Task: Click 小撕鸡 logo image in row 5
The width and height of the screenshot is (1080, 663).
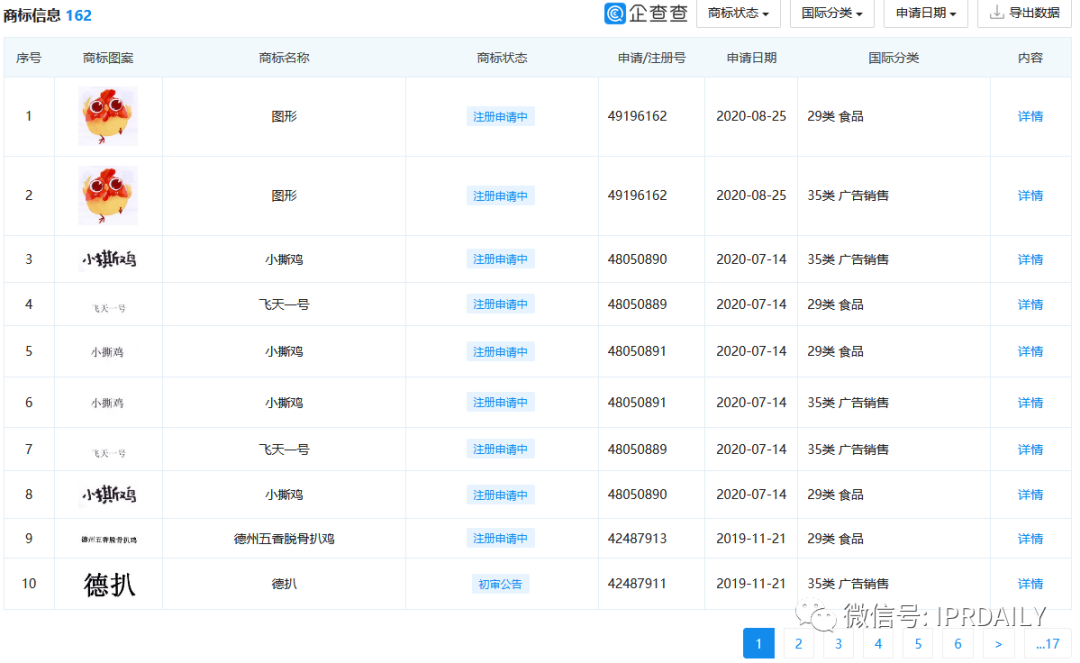Action: click(x=107, y=352)
